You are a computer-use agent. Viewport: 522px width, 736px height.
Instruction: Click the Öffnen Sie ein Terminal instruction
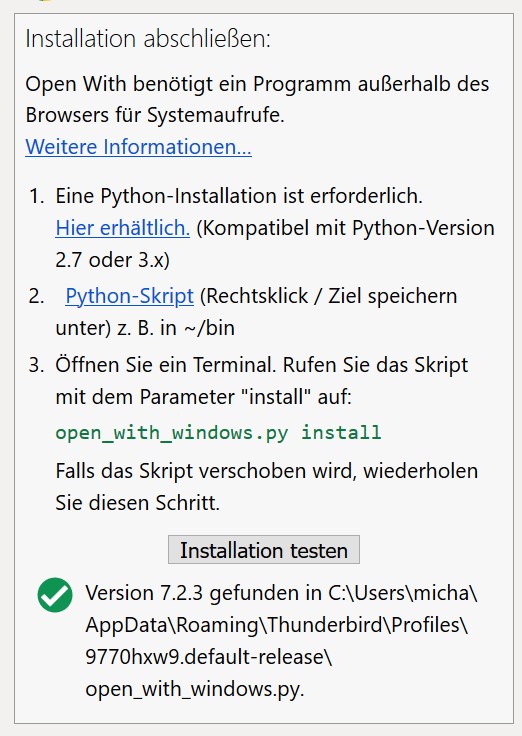pos(261,381)
